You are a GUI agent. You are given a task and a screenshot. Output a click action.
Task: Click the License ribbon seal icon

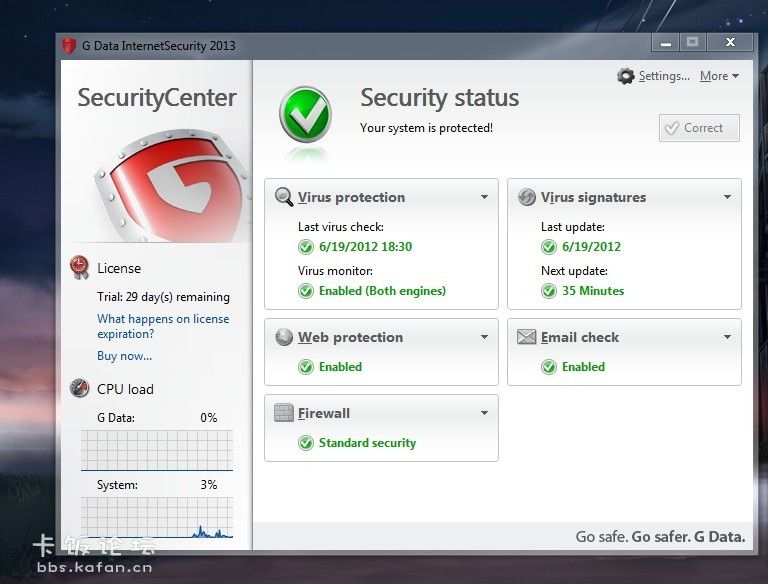coord(79,268)
